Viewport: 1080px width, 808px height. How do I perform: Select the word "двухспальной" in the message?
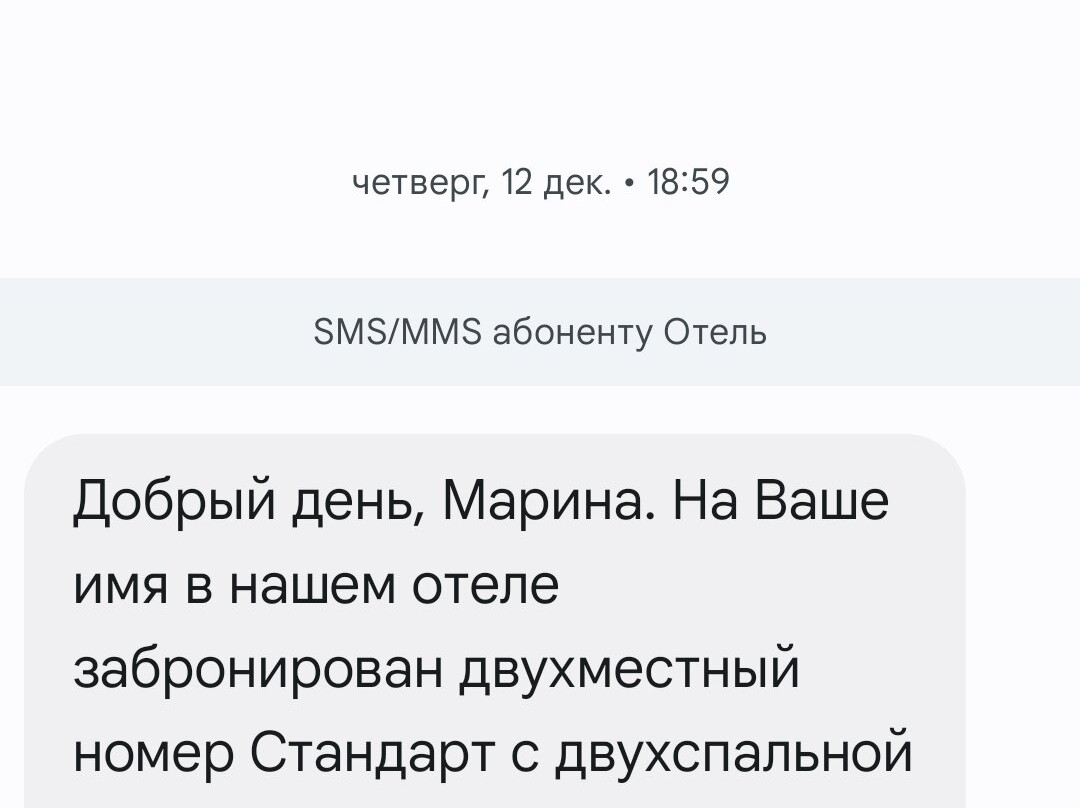(x=734, y=753)
